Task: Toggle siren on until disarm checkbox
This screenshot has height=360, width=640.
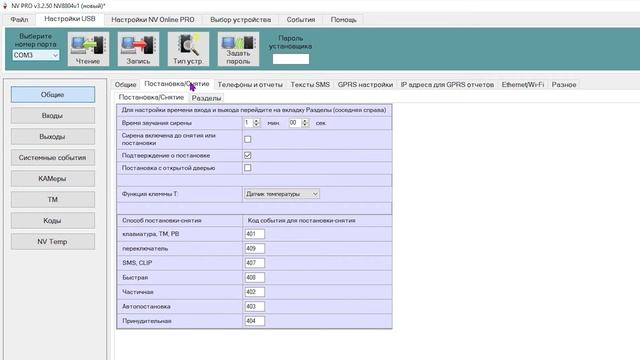Action: pyautogui.click(x=247, y=139)
